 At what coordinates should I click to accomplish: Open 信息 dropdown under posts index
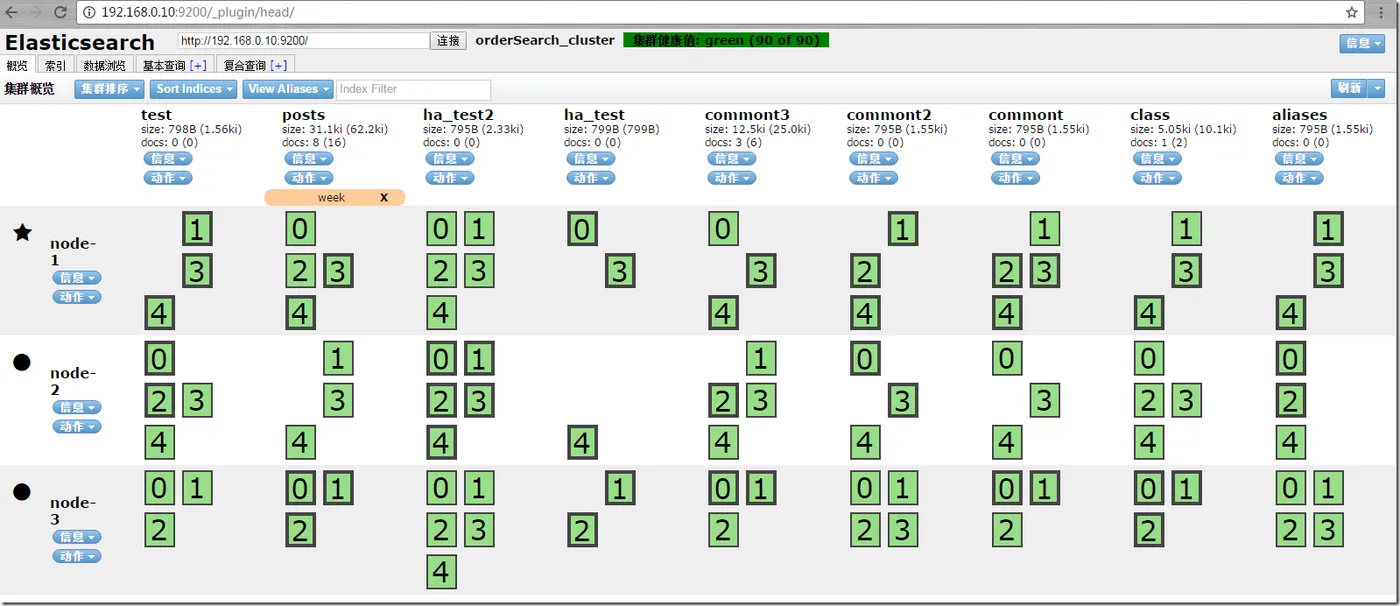[308, 159]
